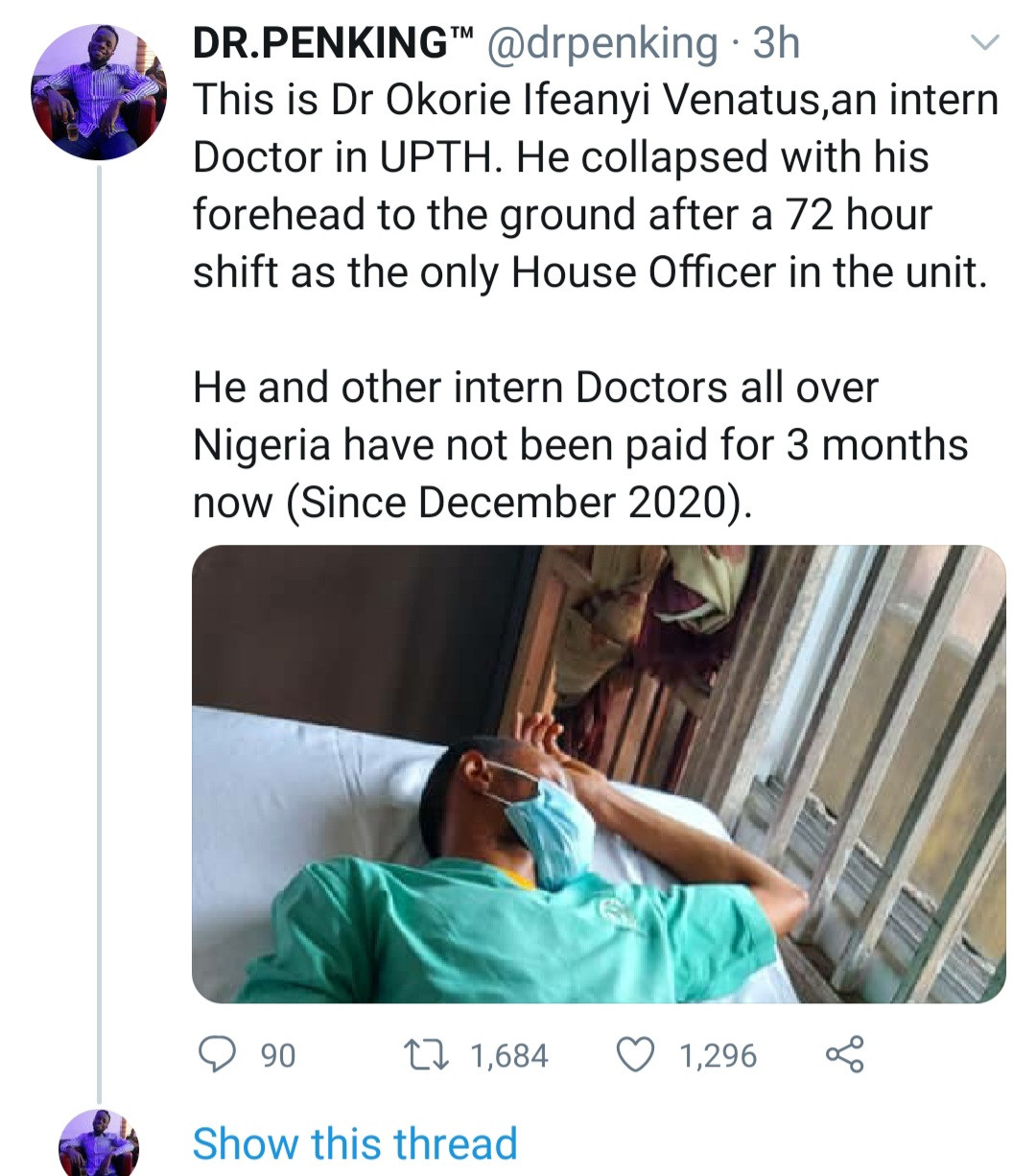Image resolution: width=1036 pixels, height=1176 pixels.
Task: Open the Show this thread link
Action: 355,1144
